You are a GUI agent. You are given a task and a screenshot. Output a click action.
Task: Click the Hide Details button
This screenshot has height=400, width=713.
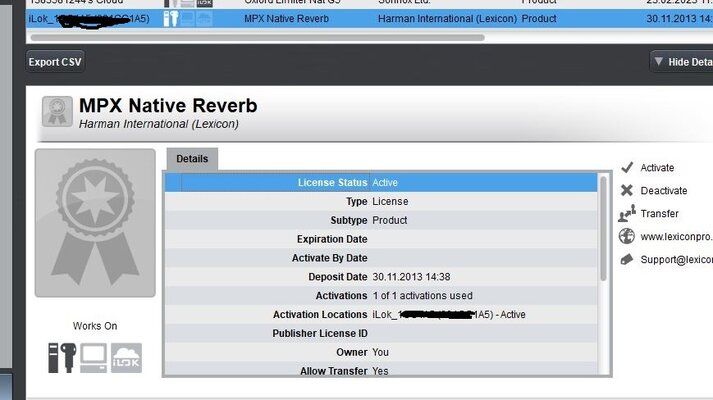pos(682,62)
